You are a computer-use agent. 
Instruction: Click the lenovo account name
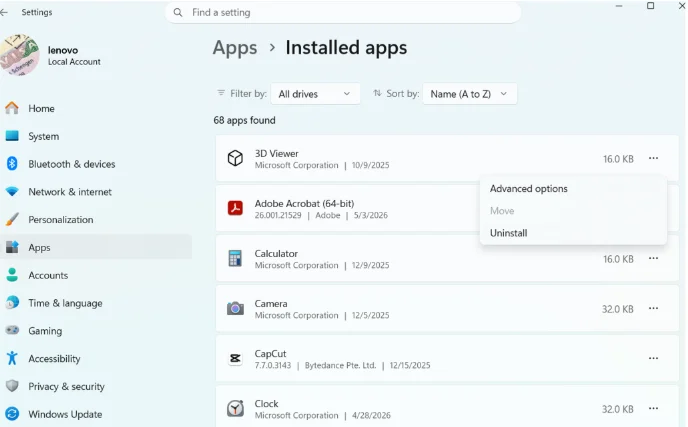point(63,50)
